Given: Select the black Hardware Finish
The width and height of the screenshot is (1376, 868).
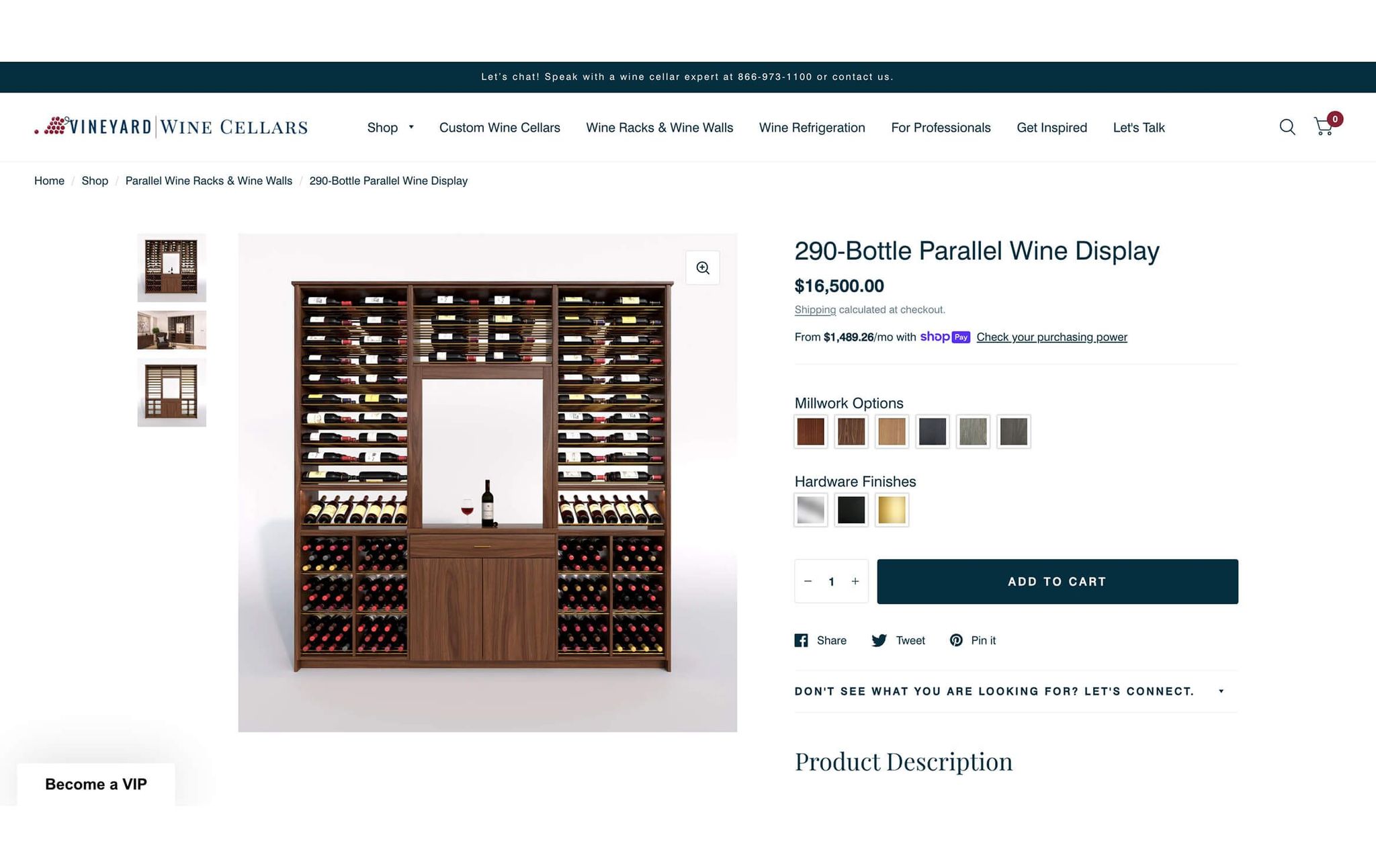Looking at the screenshot, I should 851,510.
